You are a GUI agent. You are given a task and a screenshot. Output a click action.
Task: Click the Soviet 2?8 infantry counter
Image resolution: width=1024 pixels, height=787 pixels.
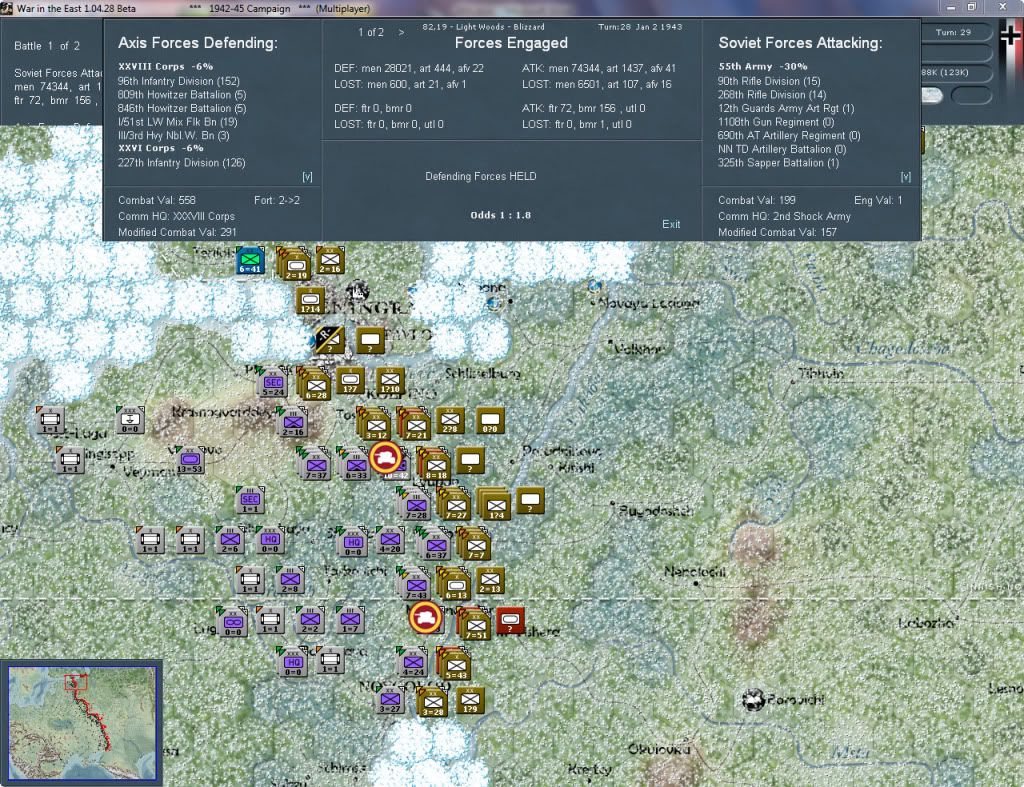click(x=451, y=421)
